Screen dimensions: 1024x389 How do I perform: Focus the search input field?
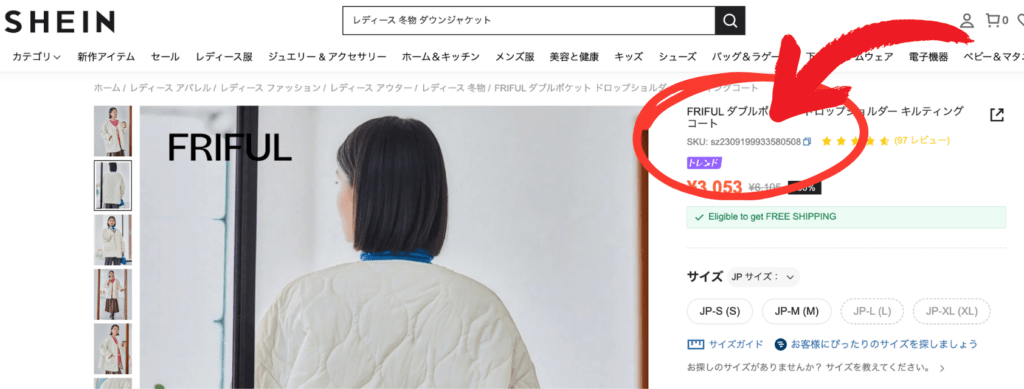[528, 21]
